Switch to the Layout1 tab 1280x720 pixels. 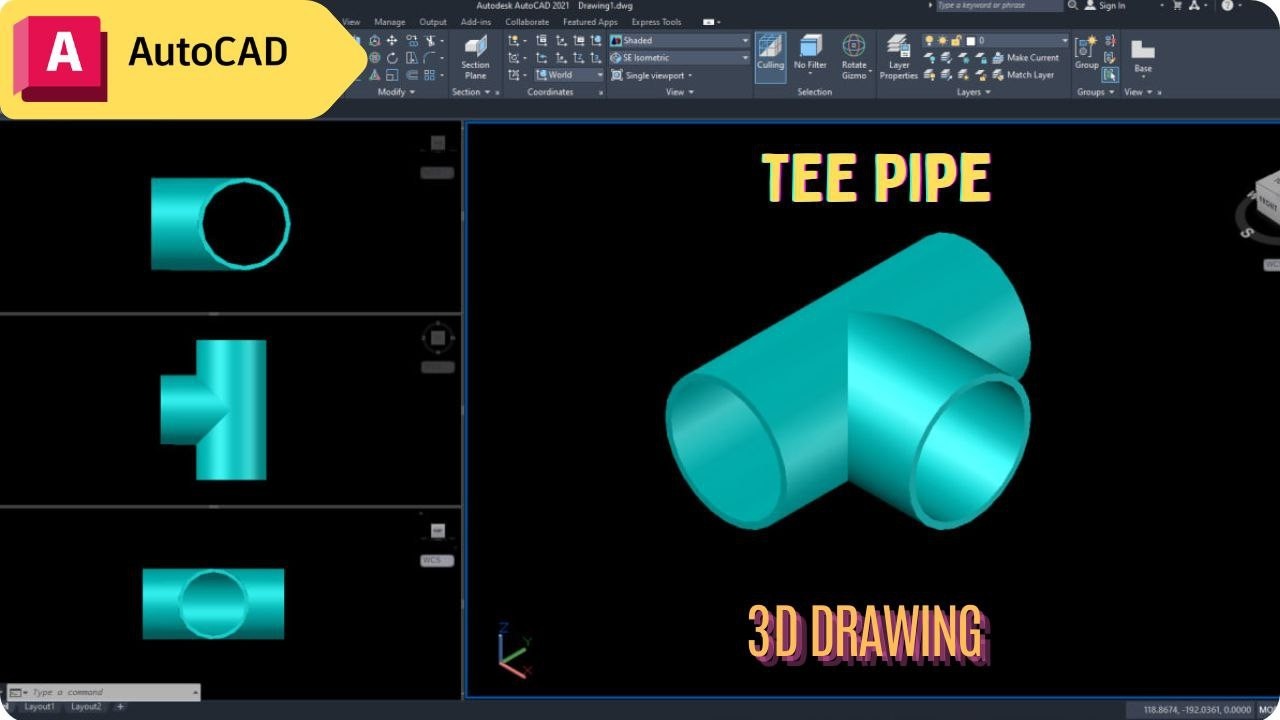click(39, 706)
